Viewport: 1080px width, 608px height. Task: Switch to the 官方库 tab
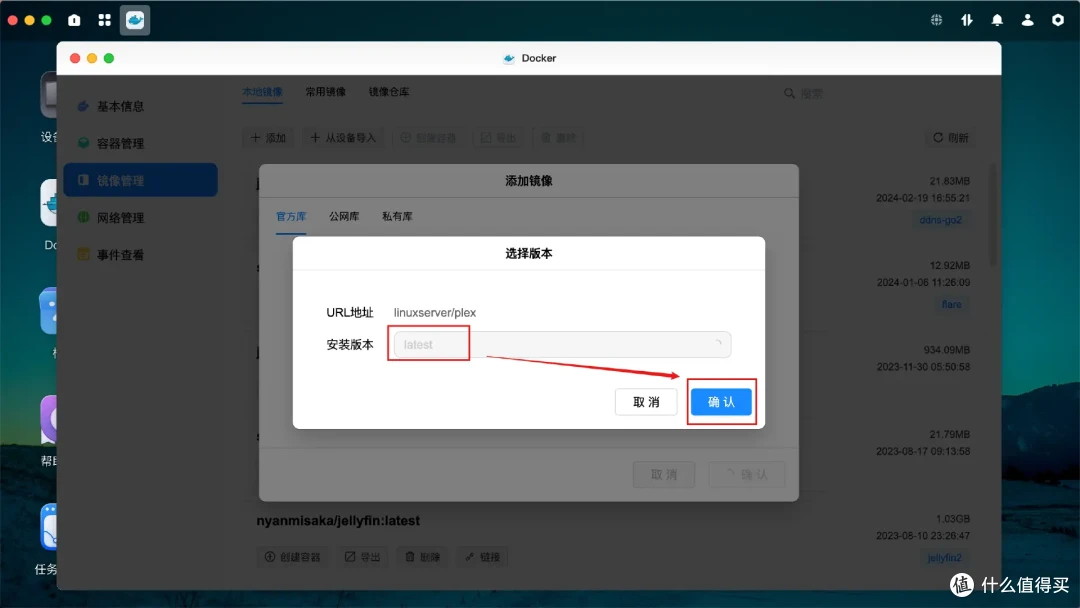(x=291, y=216)
